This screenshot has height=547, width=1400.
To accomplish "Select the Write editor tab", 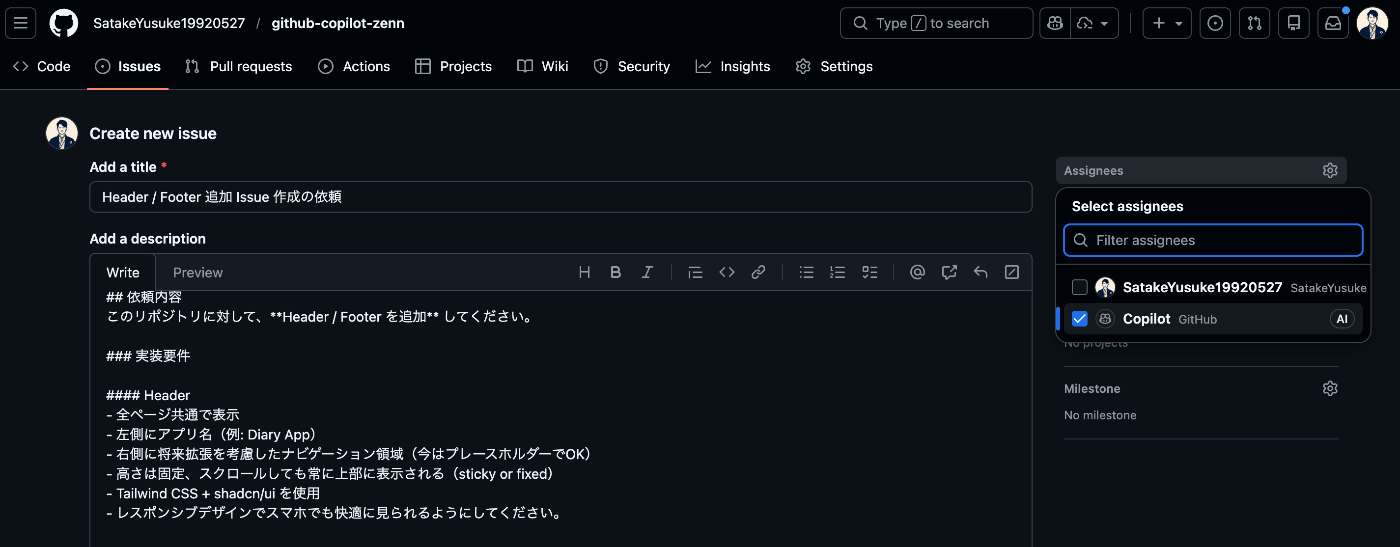I will (123, 272).
